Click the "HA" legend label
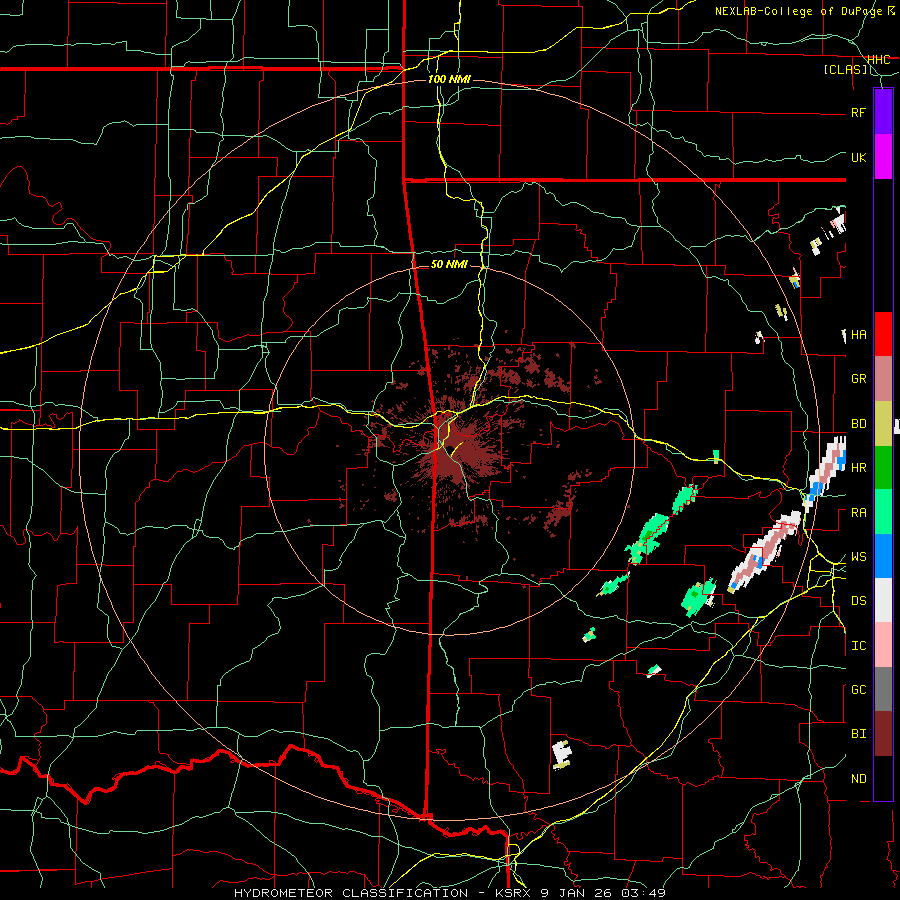 (858, 334)
